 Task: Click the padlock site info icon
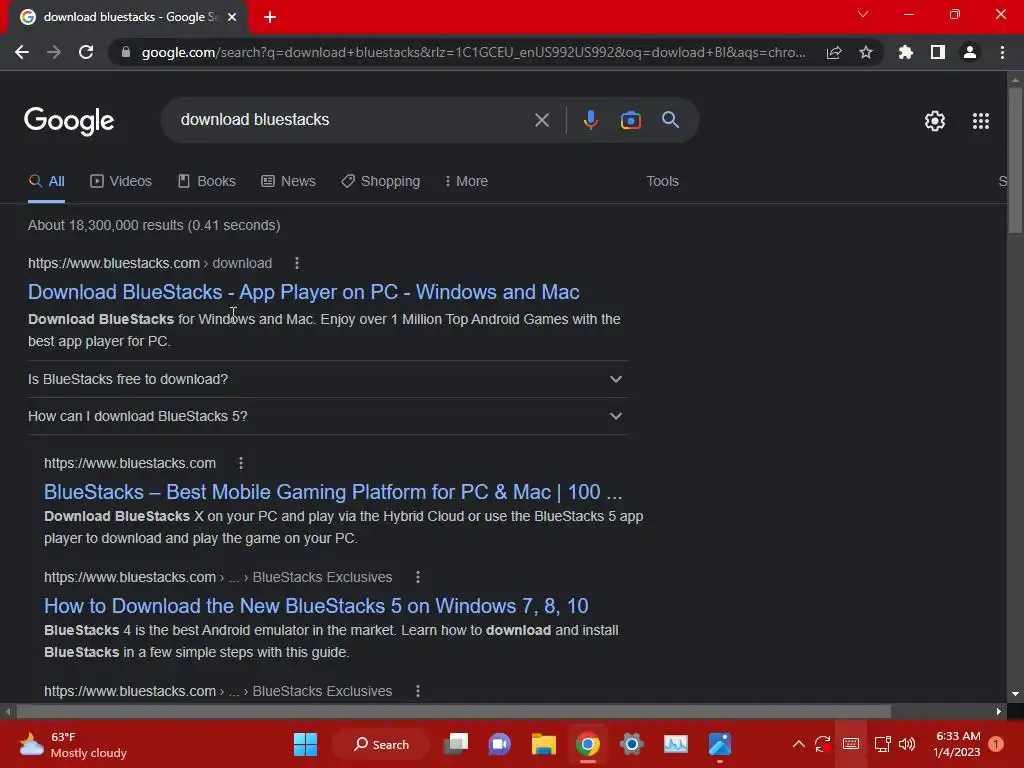point(126,52)
